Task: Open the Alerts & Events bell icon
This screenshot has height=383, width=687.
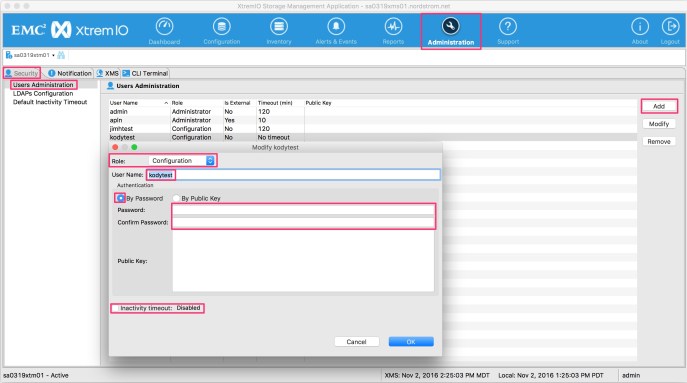Action: click(336, 27)
